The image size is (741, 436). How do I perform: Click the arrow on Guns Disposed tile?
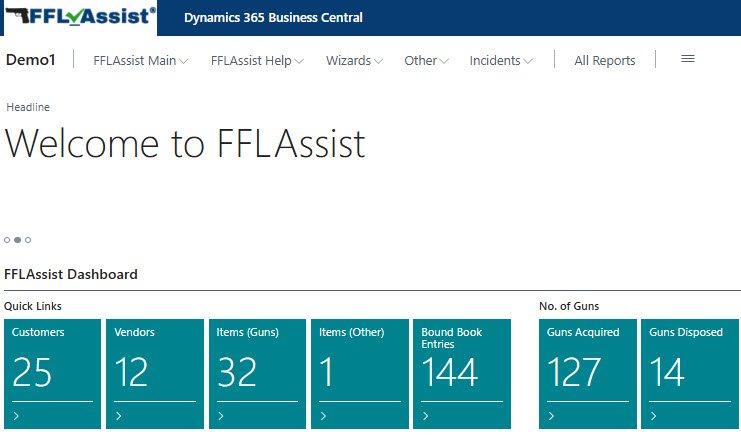[x=653, y=416]
